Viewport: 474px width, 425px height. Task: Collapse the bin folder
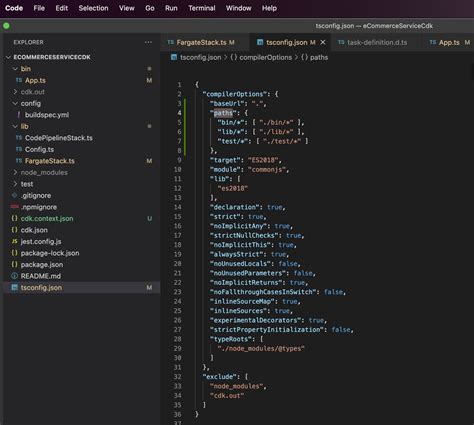pos(15,69)
